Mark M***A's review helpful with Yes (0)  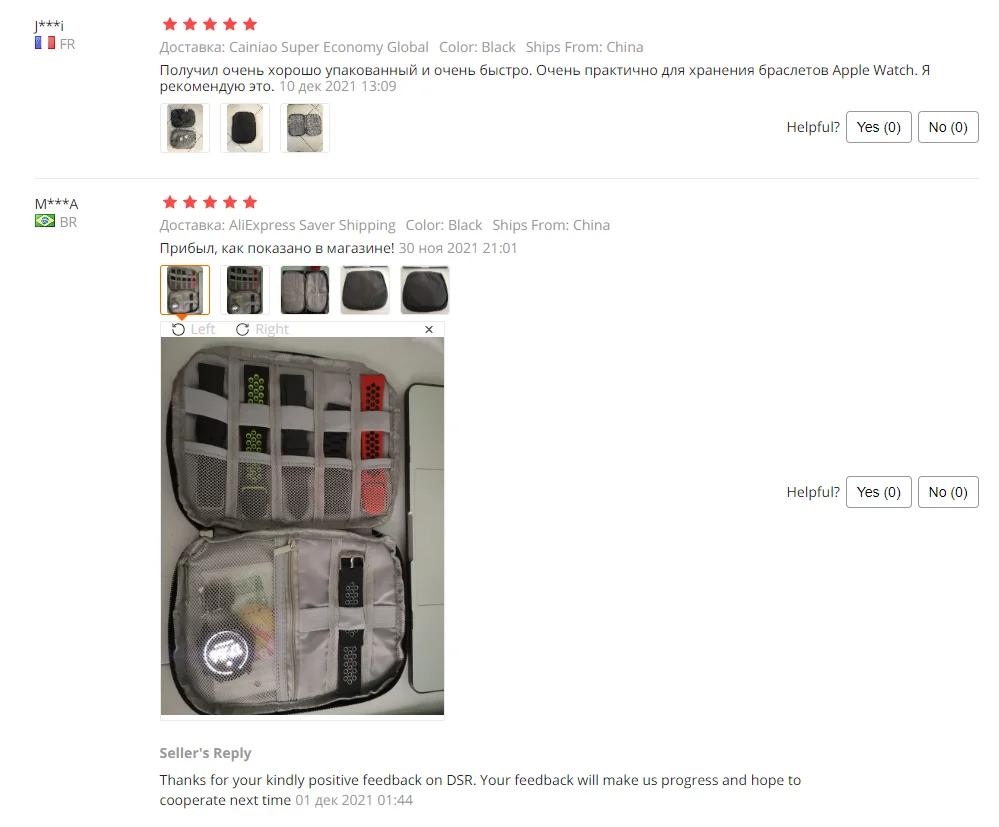879,492
